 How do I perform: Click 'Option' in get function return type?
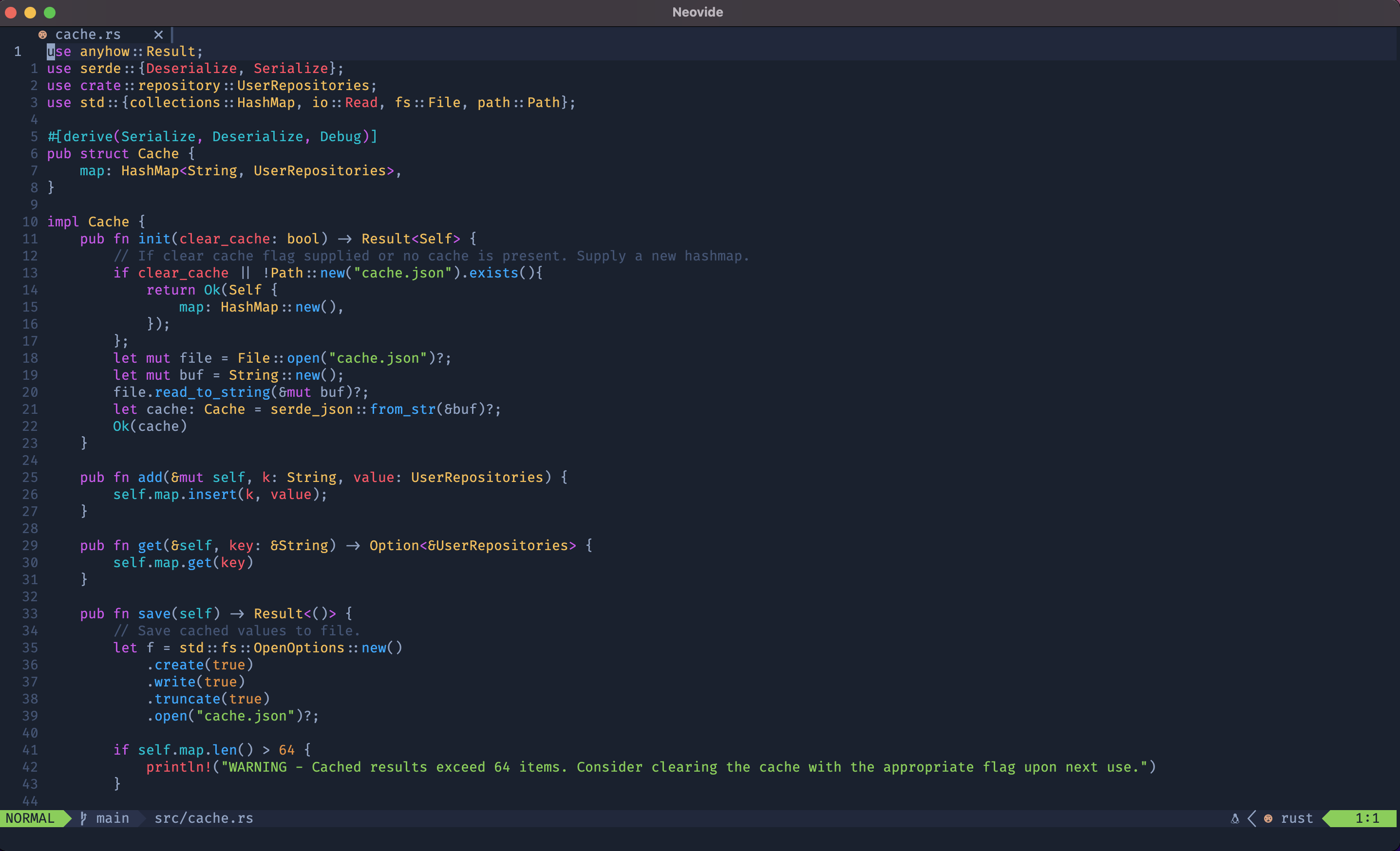click(394, 546)
